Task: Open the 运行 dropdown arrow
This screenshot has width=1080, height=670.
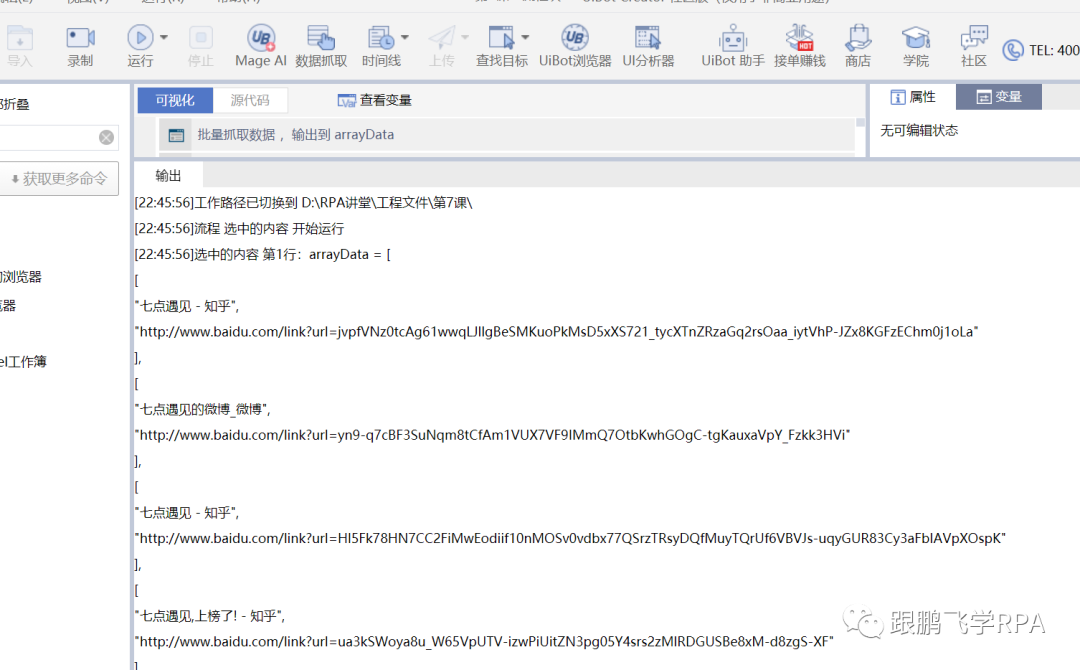Action: tap(164, 37)
